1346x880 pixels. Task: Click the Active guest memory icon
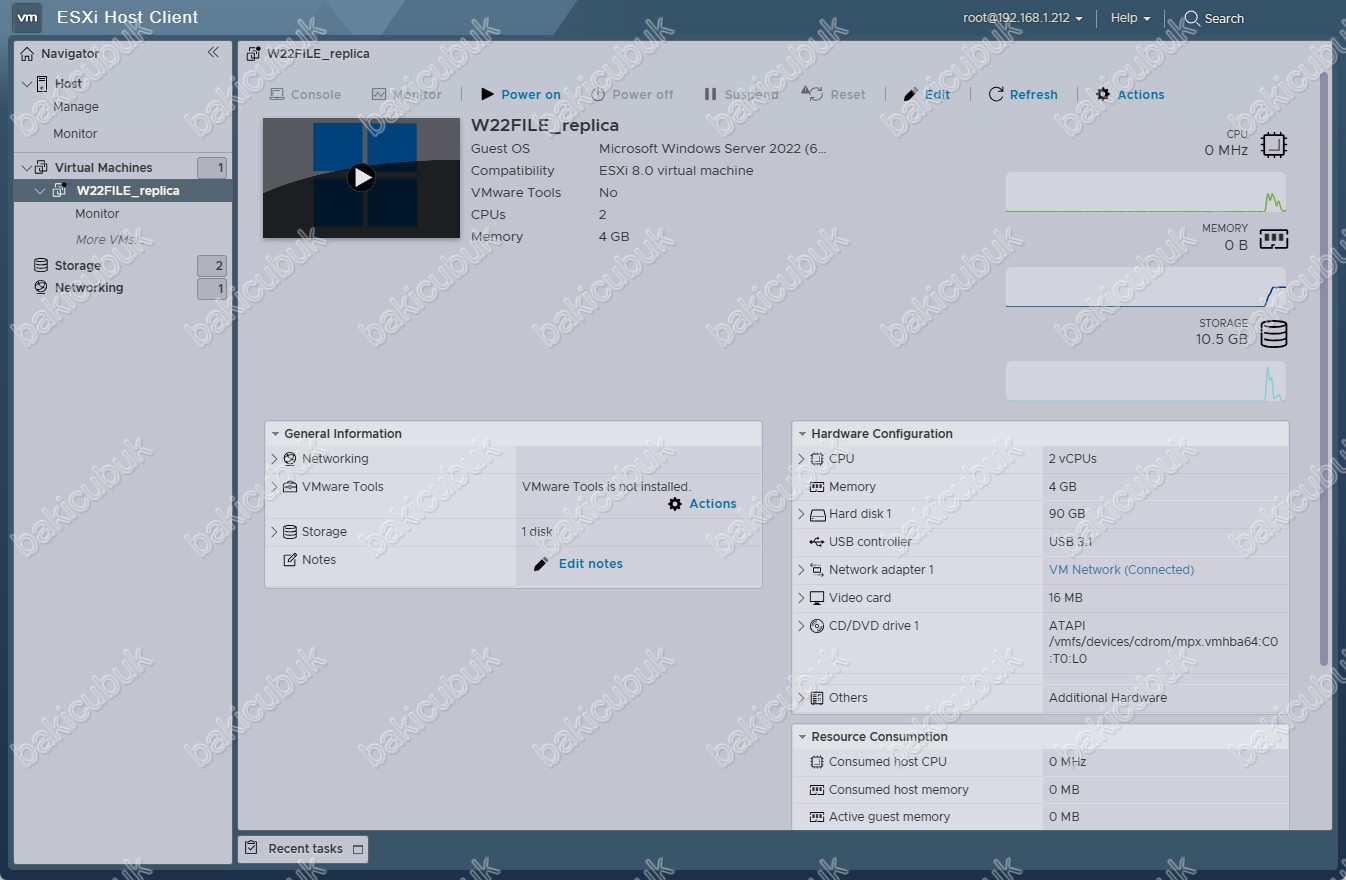point(817,817)
